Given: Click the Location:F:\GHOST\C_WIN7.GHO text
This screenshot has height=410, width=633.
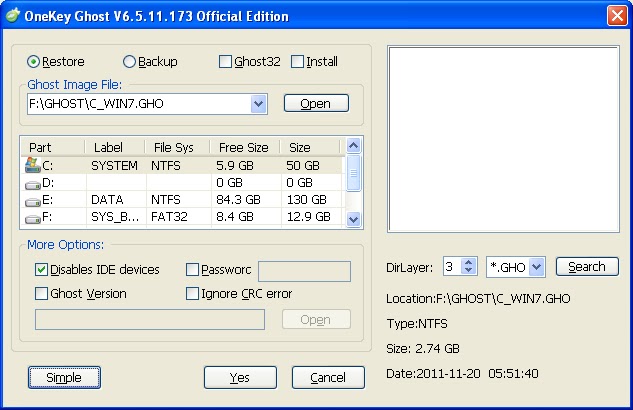Looking at the screenshot, I should (478, 299).
